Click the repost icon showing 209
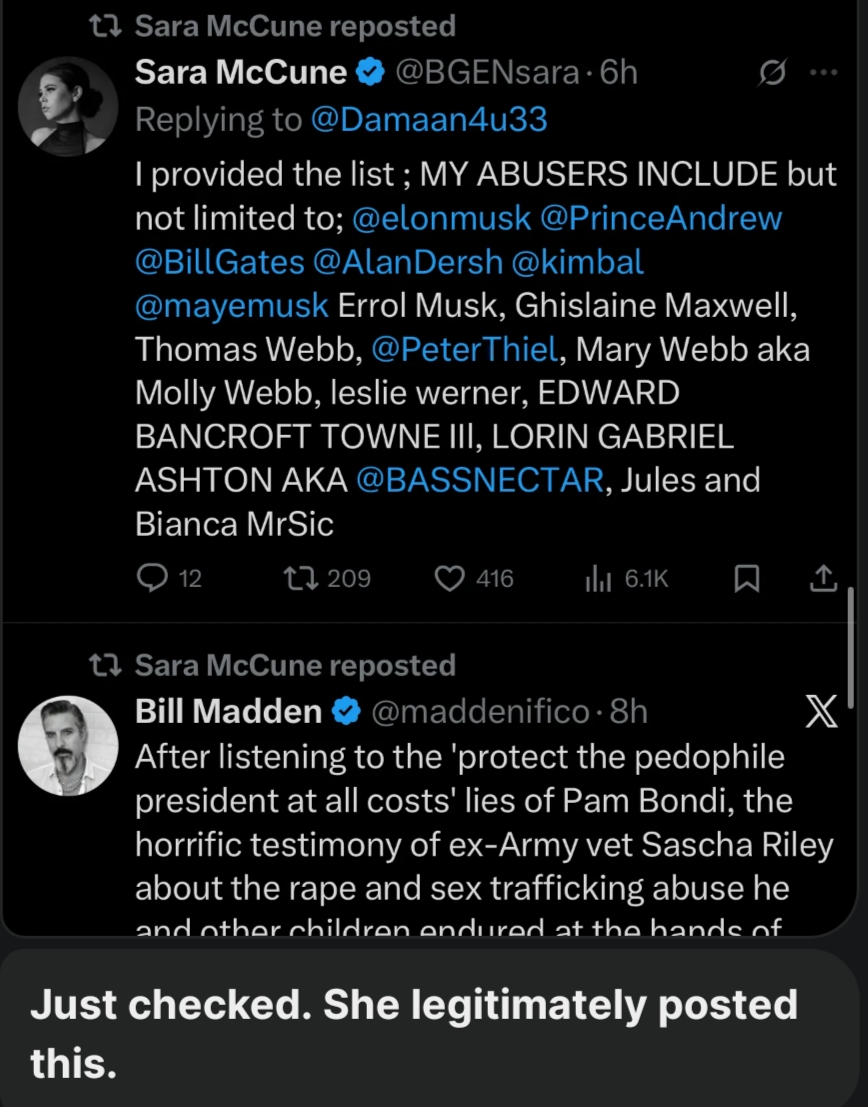This screenshot has width=868, height=1107. point(296,578)
